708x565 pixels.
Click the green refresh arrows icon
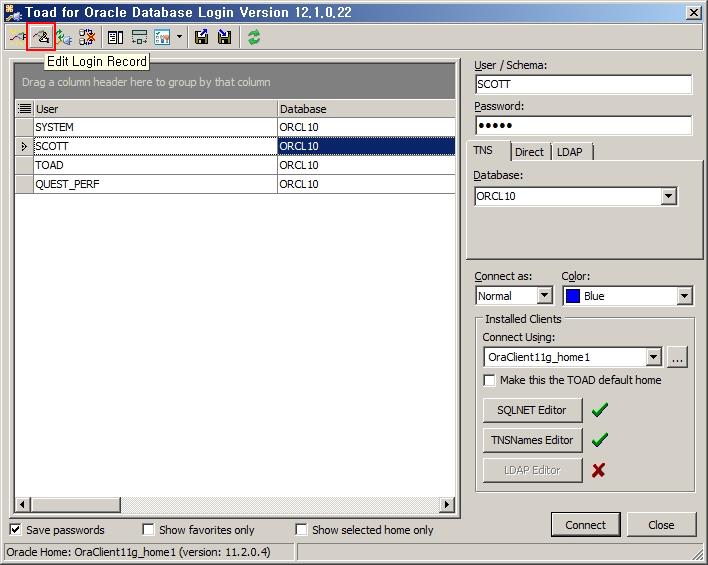[x=254, y=37]
